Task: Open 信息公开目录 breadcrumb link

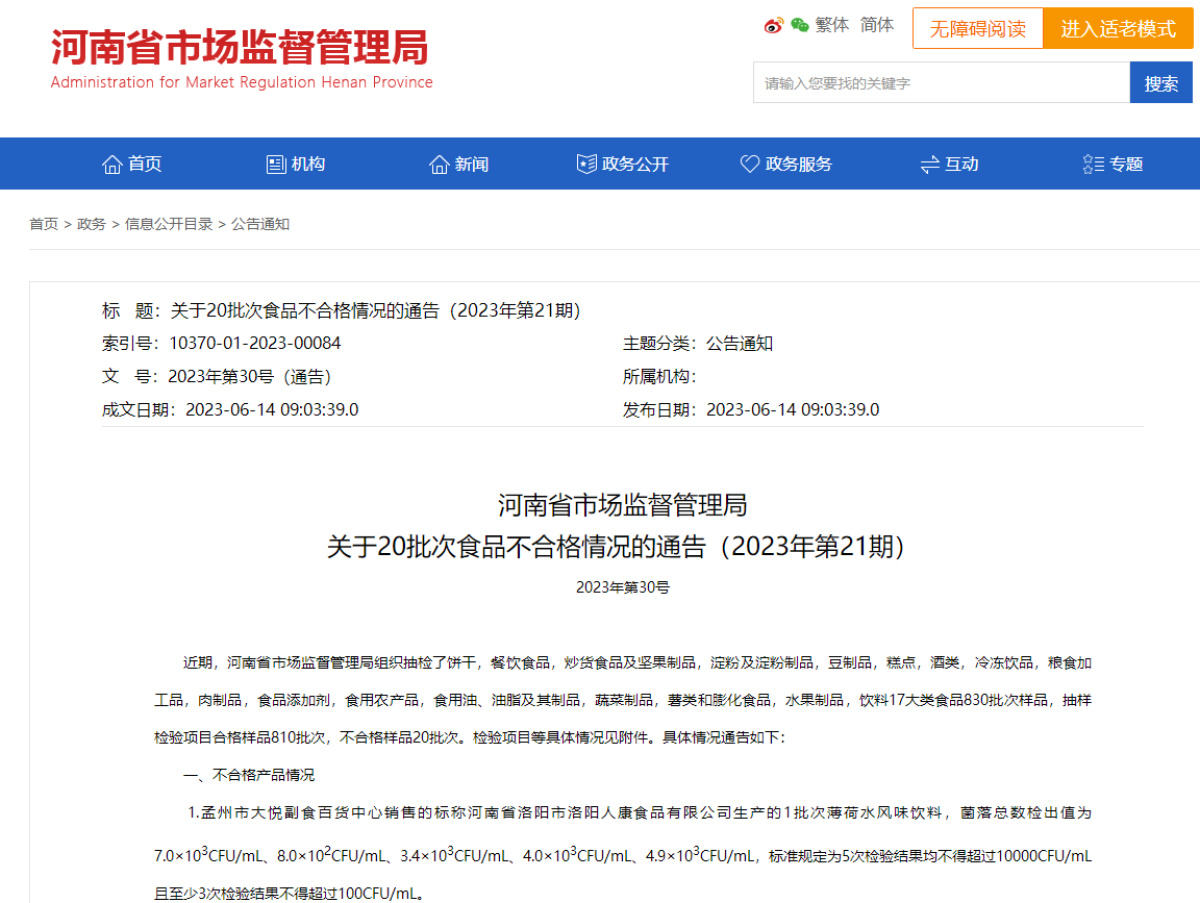Action: (168, 224)
